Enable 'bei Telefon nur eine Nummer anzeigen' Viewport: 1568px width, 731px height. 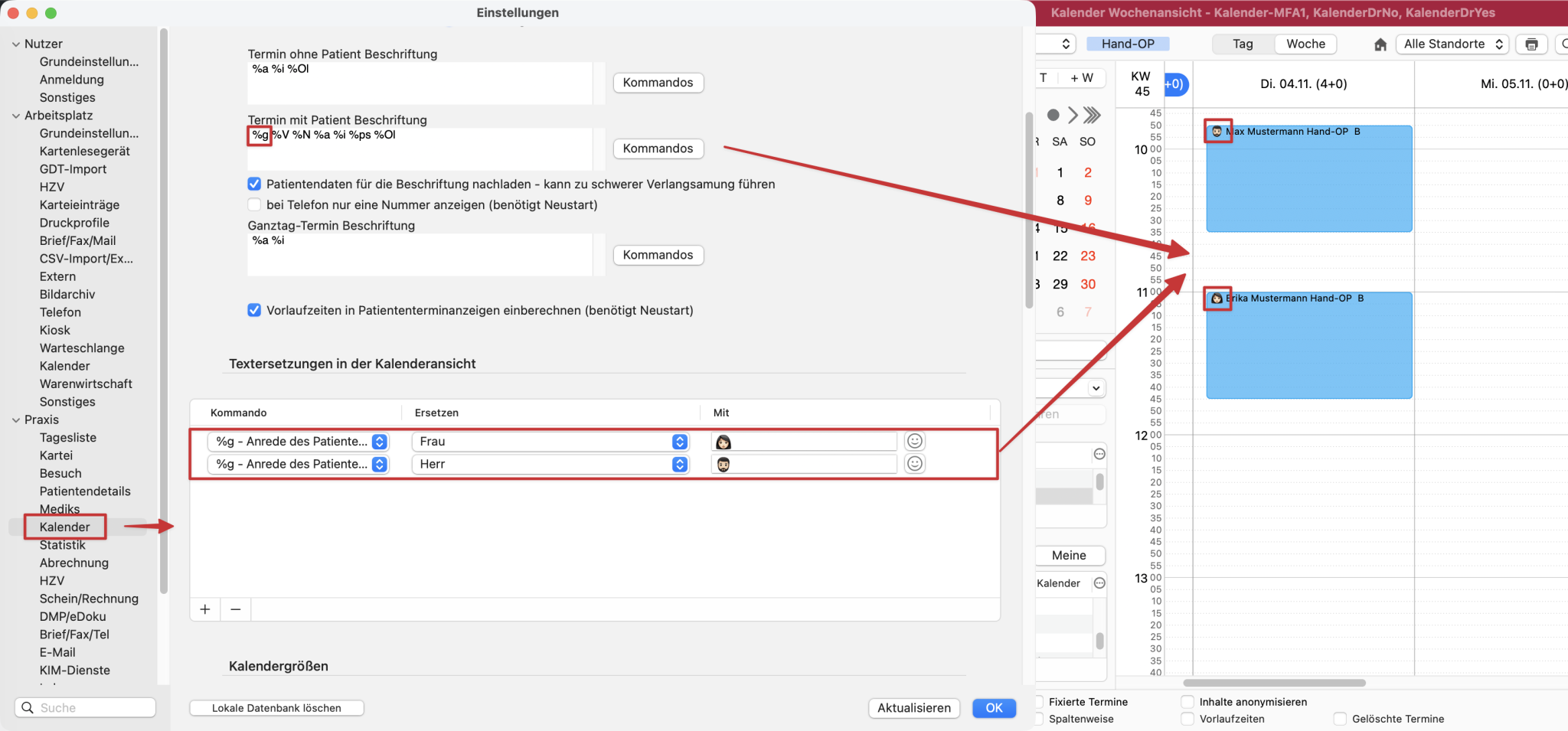253,204
